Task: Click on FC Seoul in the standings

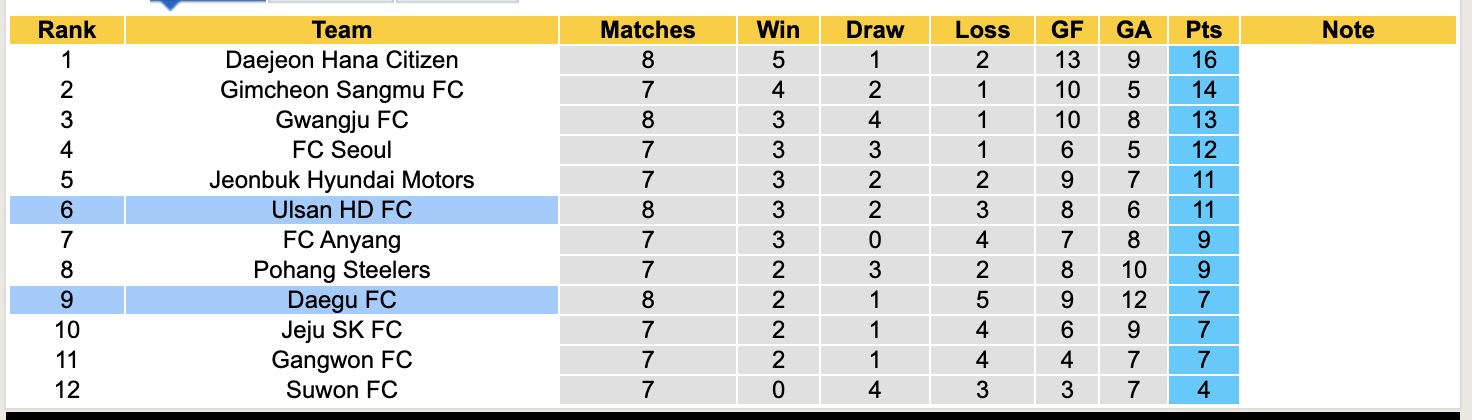Action: (341, 150)
